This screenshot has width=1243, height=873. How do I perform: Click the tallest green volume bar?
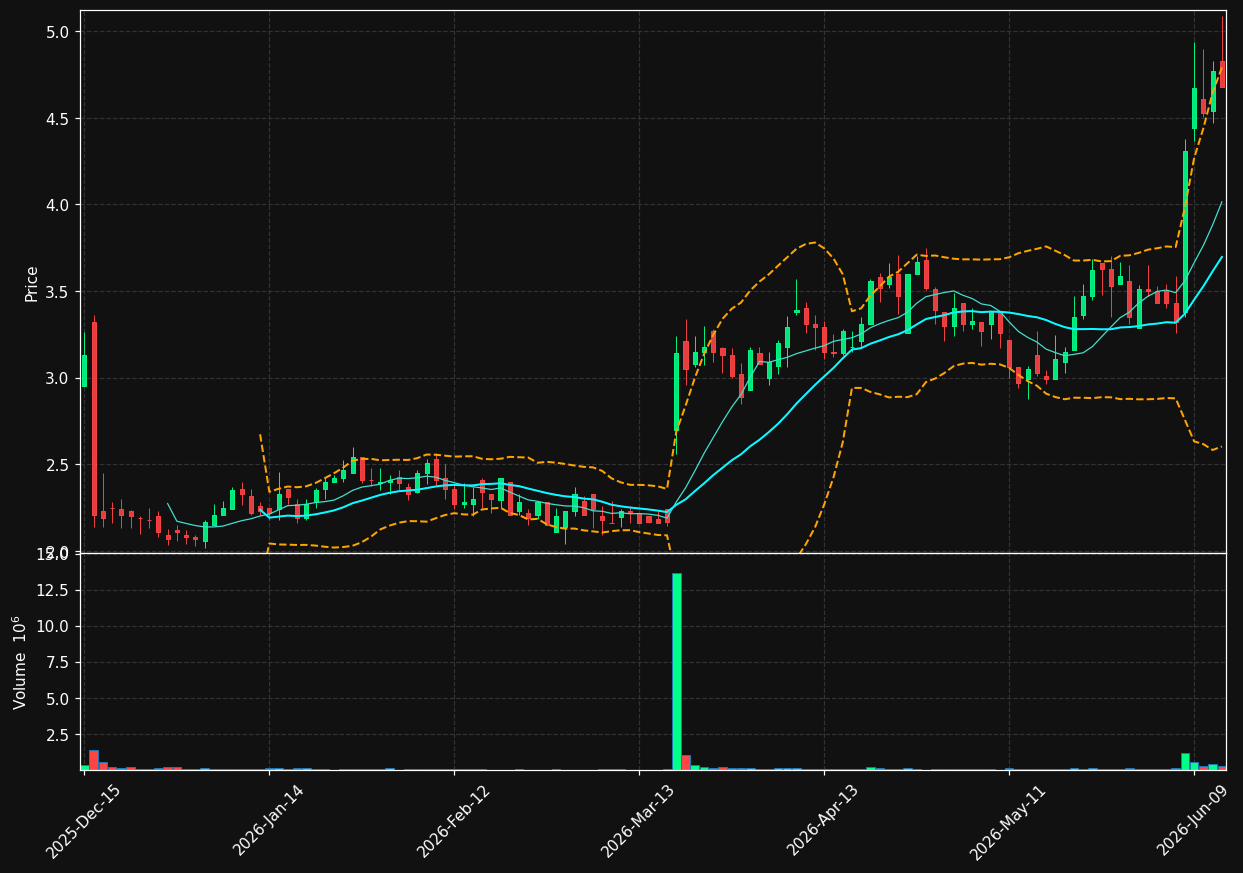tap(677, 671)
